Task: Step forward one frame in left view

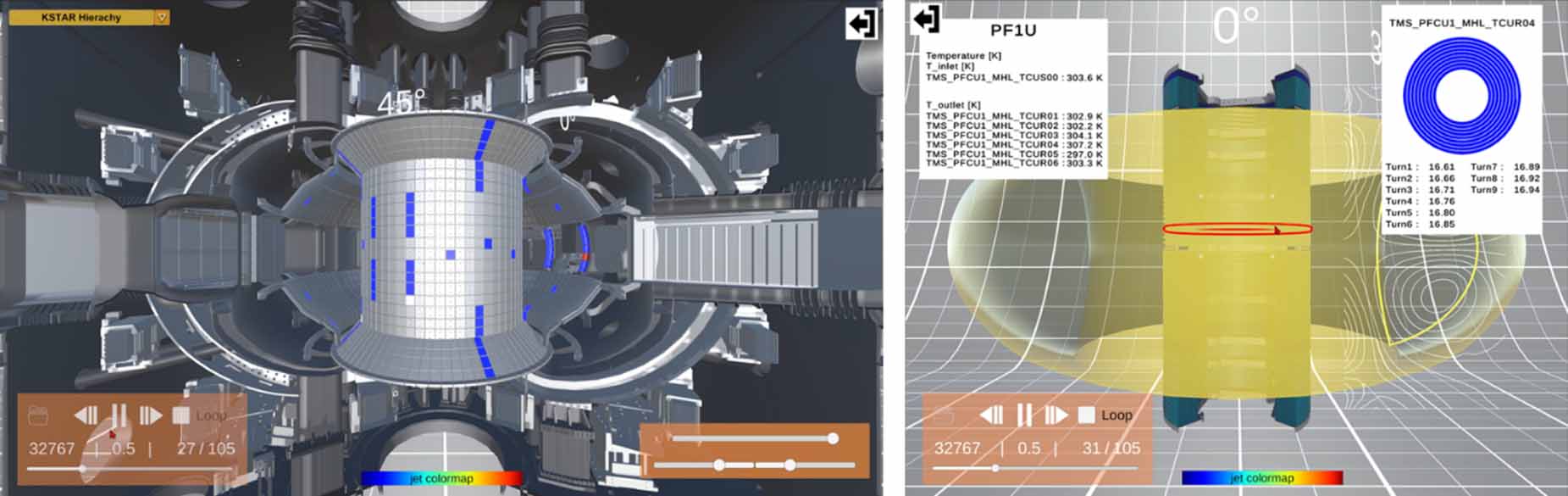Action: 151,415
